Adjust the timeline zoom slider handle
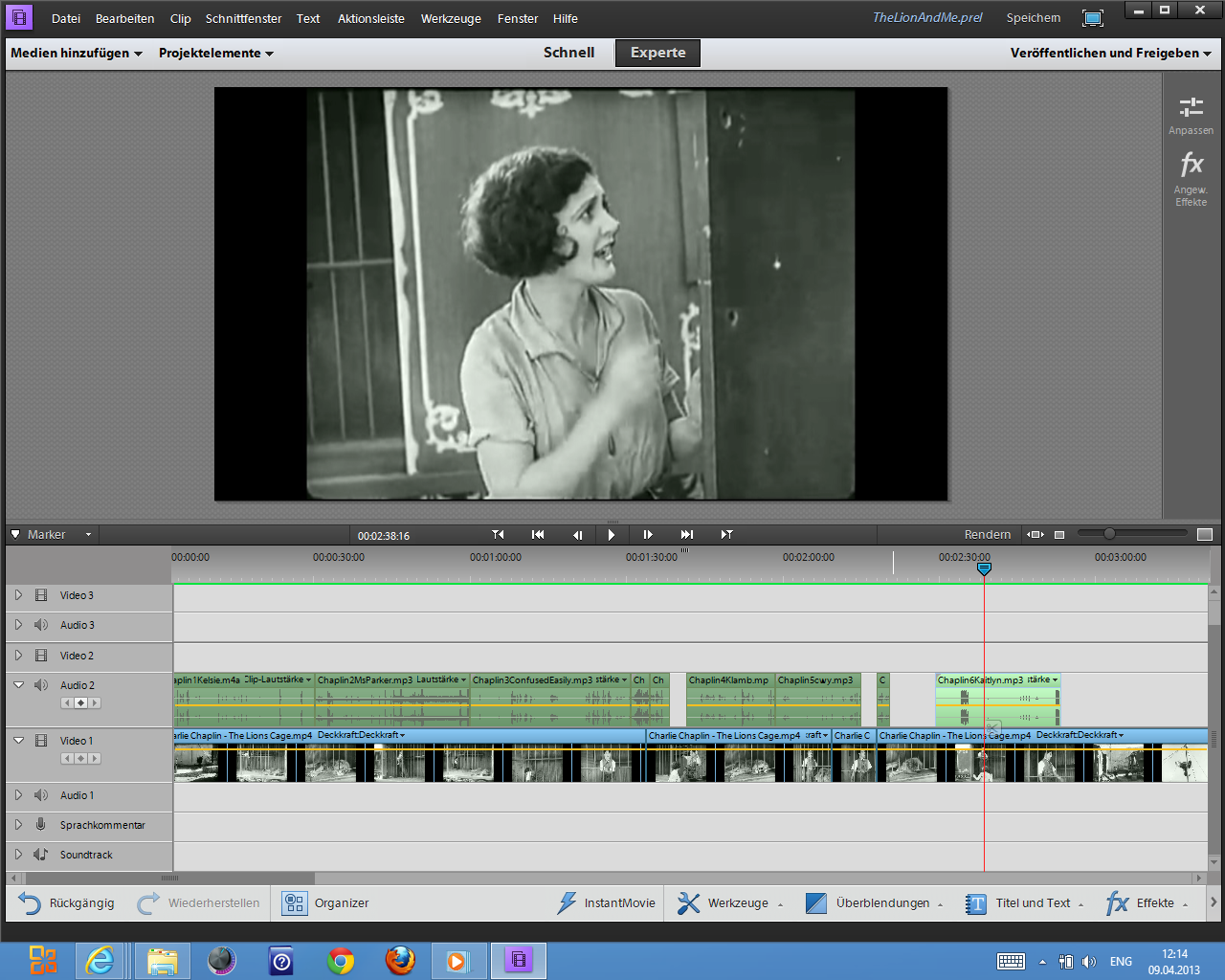 click(x=1109, y=534)
